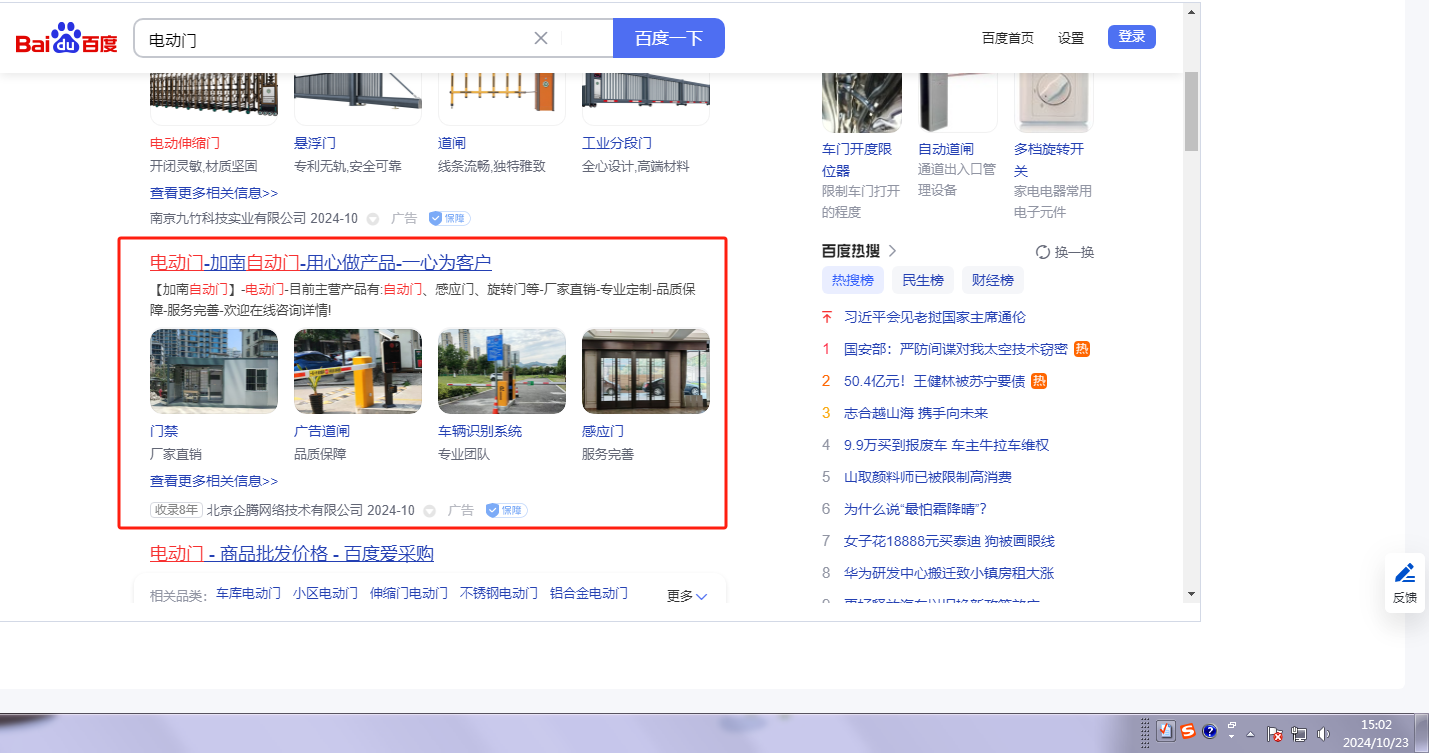Expand the 更多 related categories dropdown
Screen dimensions: 1429x753
tap(687, 596)
